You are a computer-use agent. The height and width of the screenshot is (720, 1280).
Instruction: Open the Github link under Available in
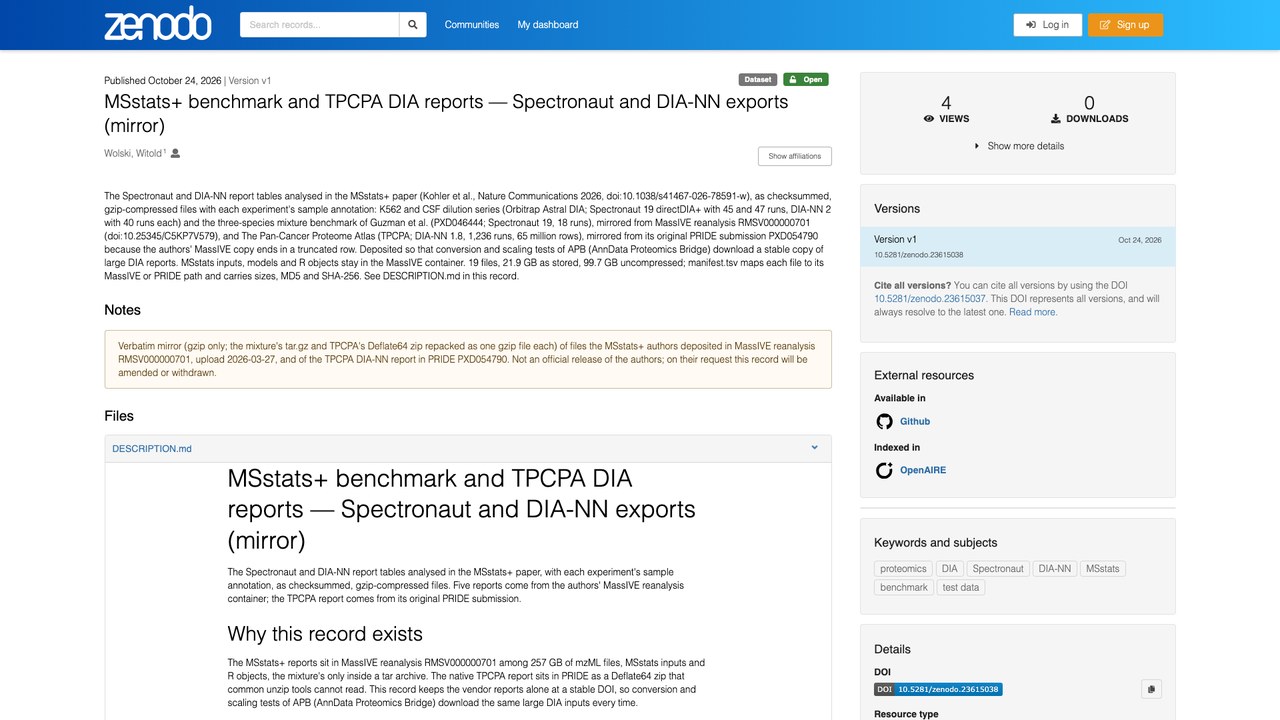pyautogui.click(x=915, y=422)
